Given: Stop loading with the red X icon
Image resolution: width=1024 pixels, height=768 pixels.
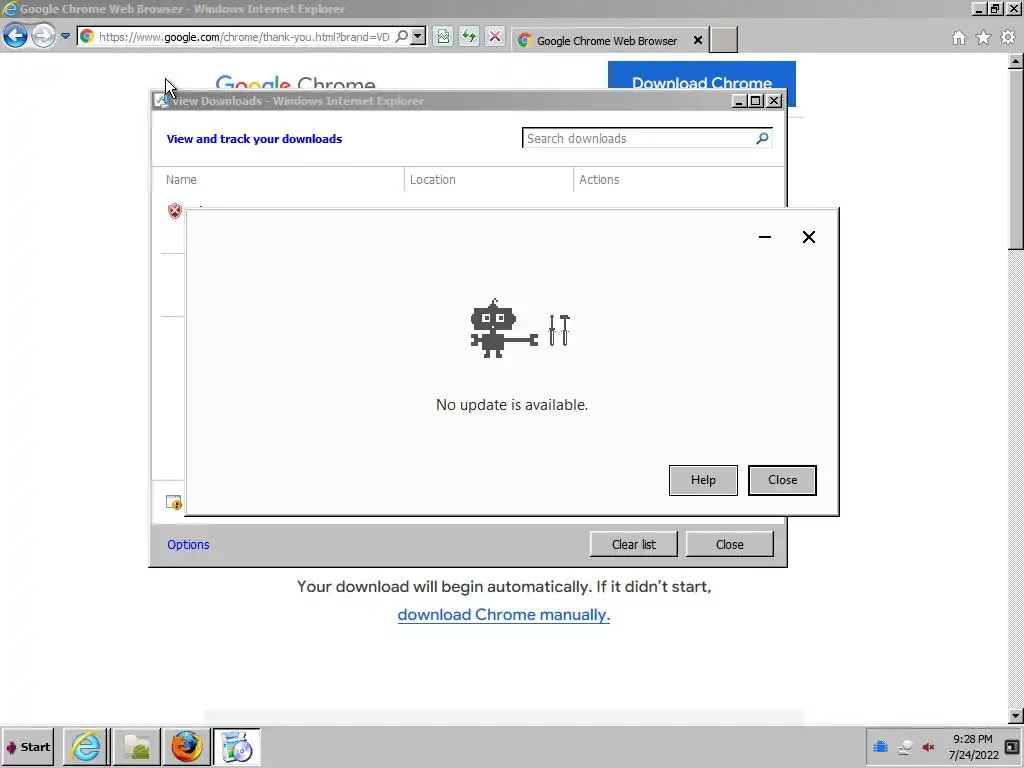Looking at the screenshot, I should click(x=495, y=37).
